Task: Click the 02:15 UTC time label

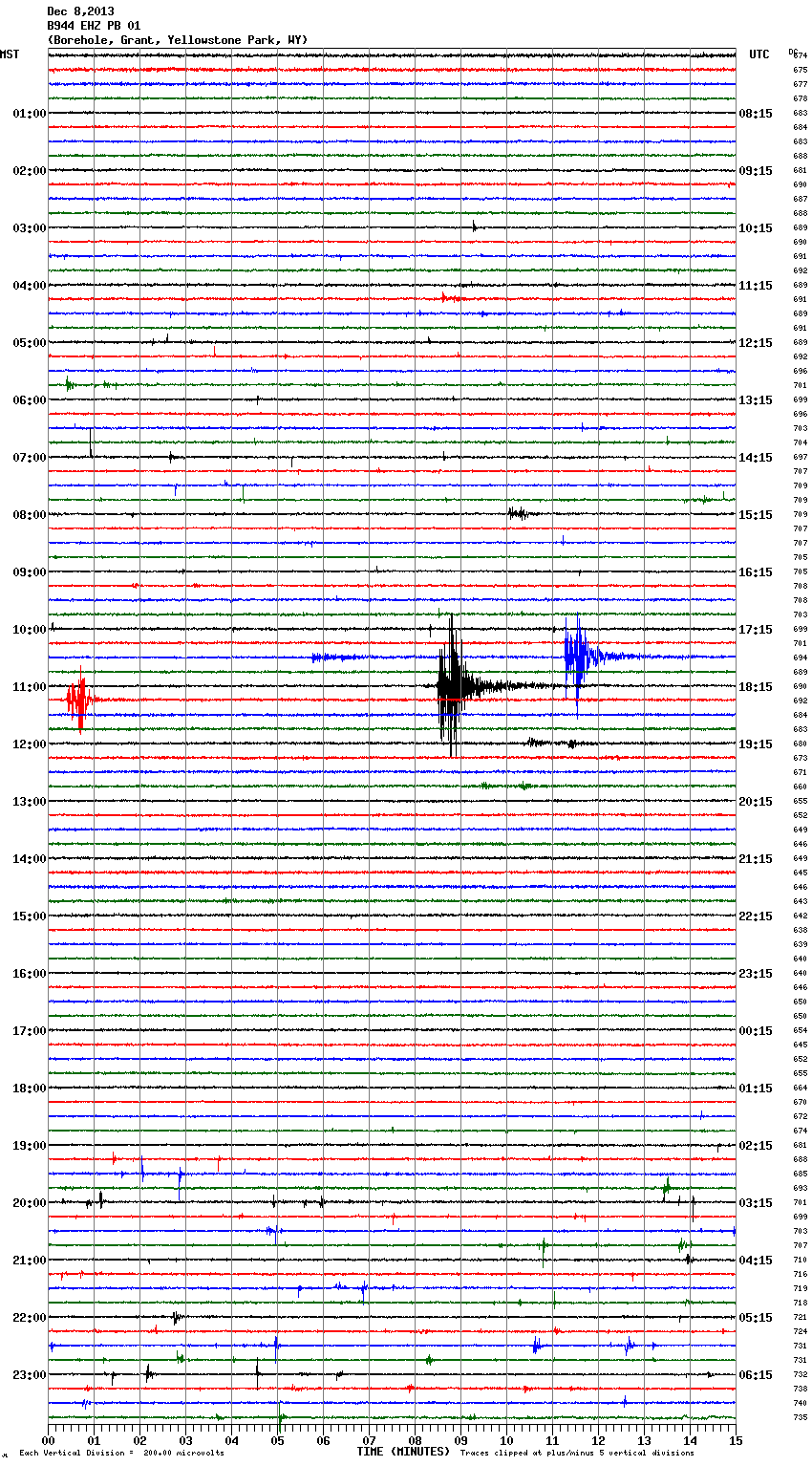Action: pyautogui.click(x=756, y=1146)
